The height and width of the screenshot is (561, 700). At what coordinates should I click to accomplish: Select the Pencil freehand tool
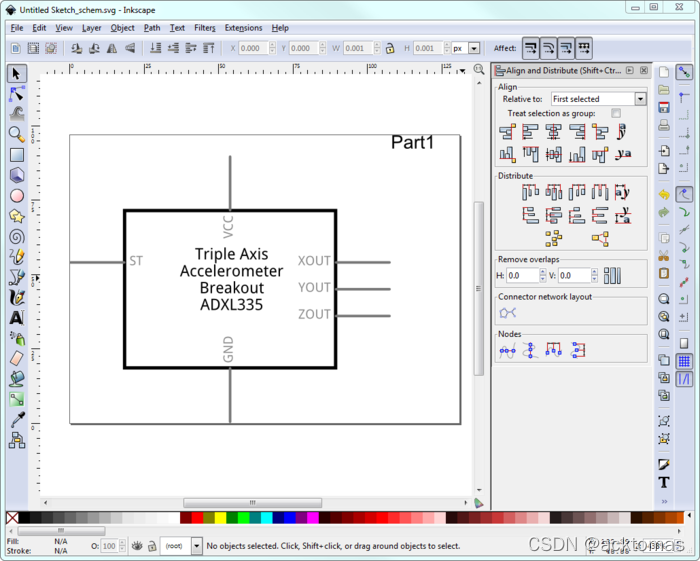[17, 257]
